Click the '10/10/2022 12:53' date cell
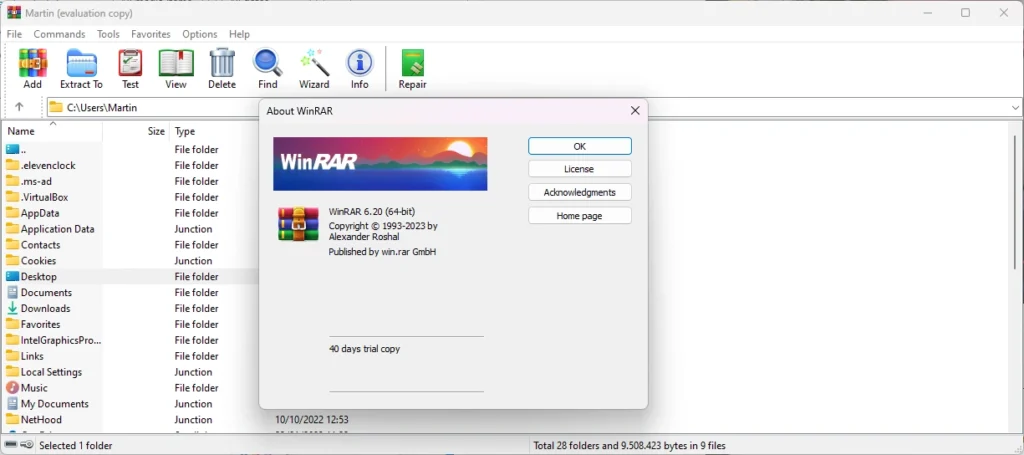This screenshot has width=1024, height=455. [x=312, y=420]
